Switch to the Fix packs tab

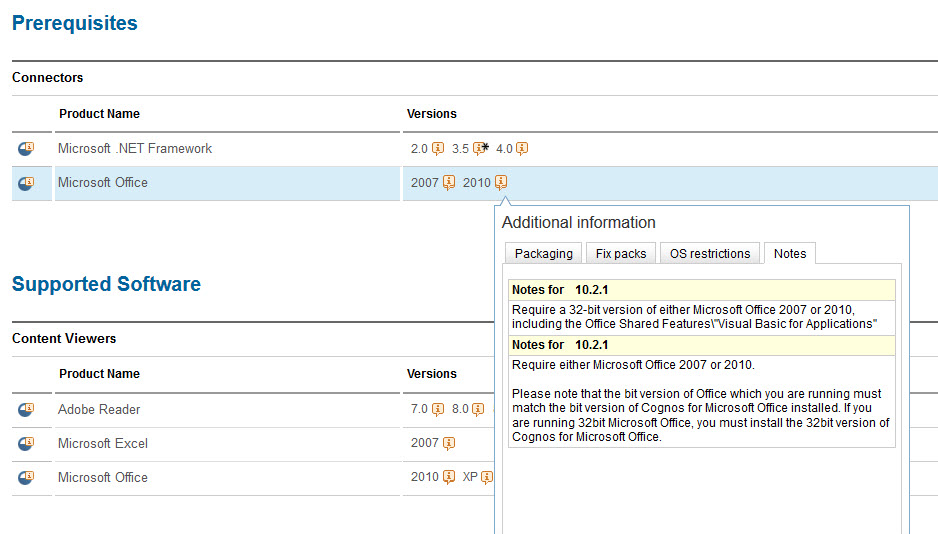(621, 254)
